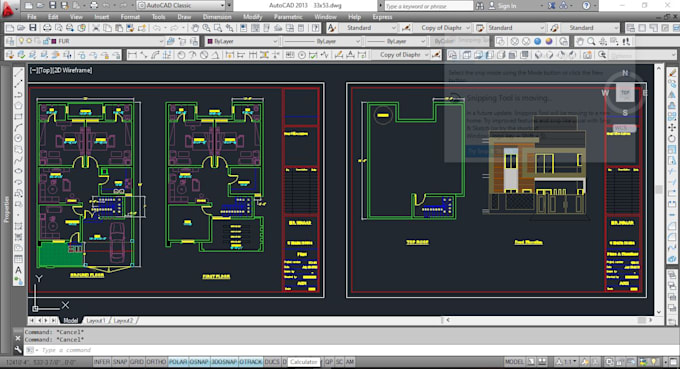Screen dimensions: 680x369
Task: Click the Print icon in quick access toolbar
Action: tap(94, 6)
